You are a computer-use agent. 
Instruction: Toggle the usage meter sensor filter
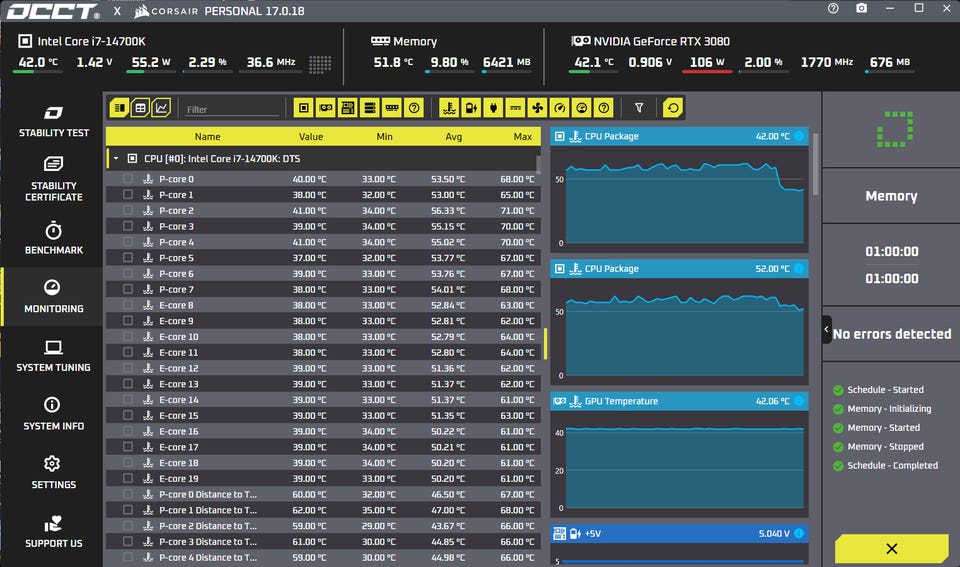[x=582, y=108]
